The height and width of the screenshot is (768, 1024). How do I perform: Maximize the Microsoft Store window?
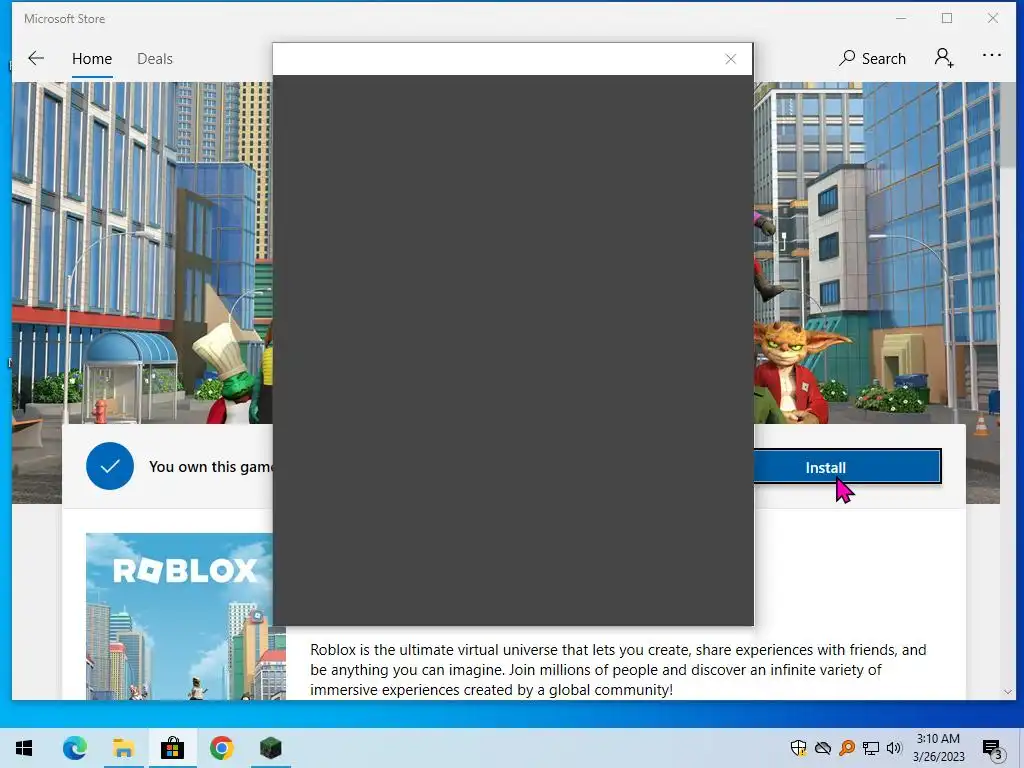tap(947, 18)
